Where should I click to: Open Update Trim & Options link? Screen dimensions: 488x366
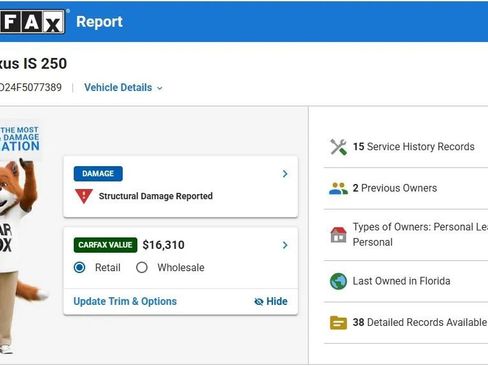point(125,301)
